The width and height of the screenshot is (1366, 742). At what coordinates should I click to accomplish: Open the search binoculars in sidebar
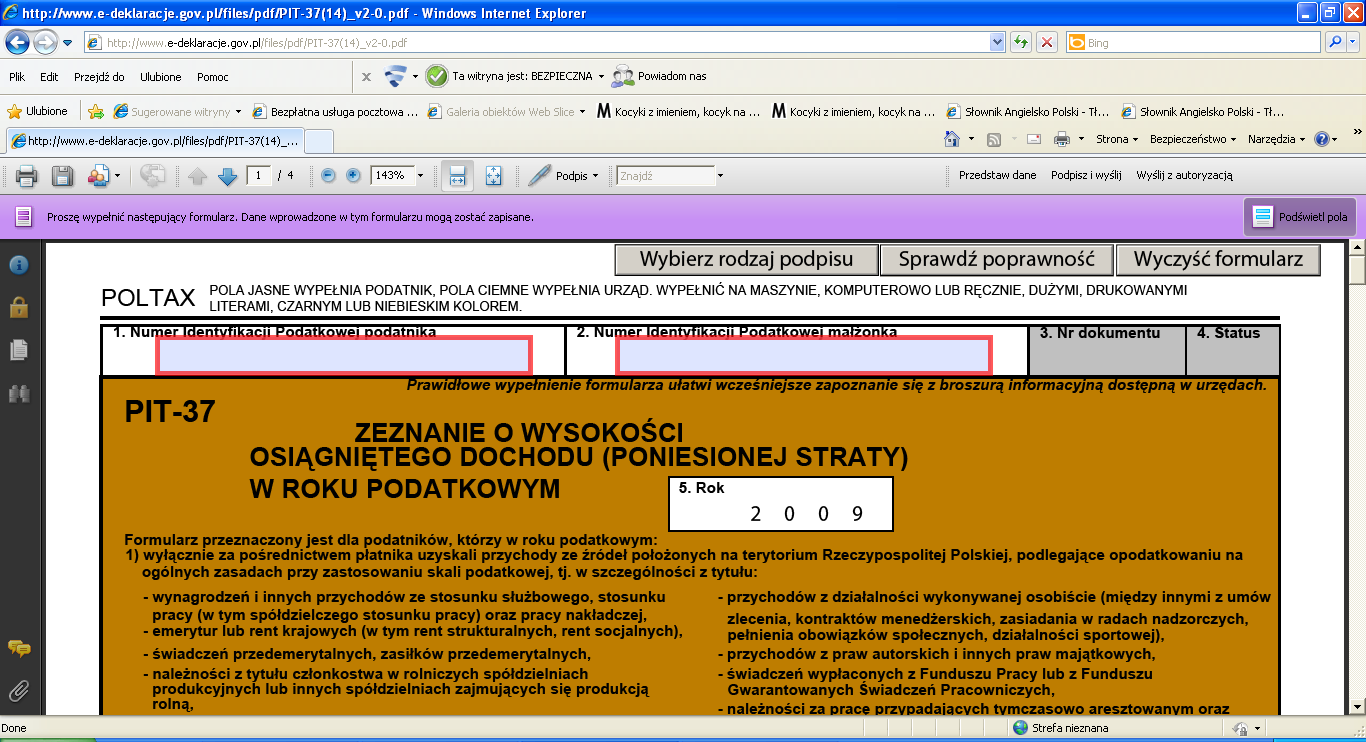(x=18, y=393)
